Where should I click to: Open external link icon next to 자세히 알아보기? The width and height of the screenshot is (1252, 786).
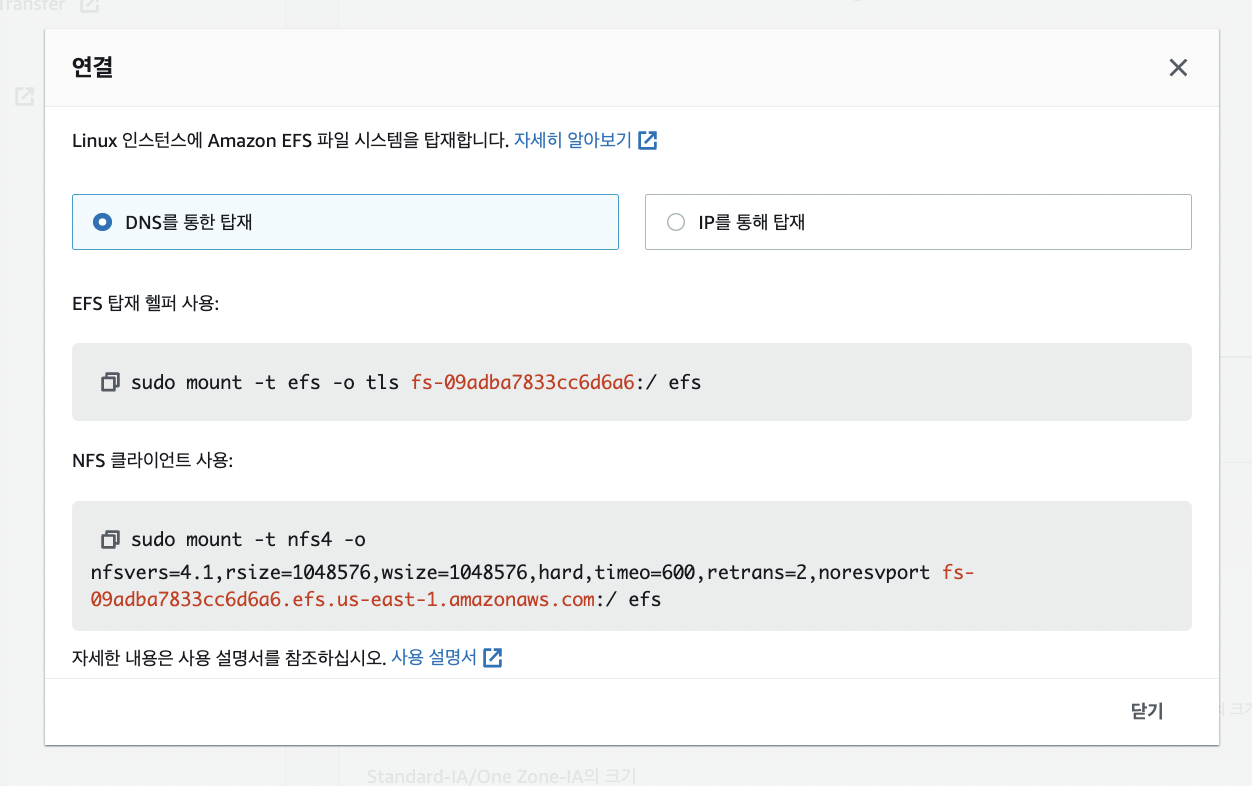tap(648, 140)
